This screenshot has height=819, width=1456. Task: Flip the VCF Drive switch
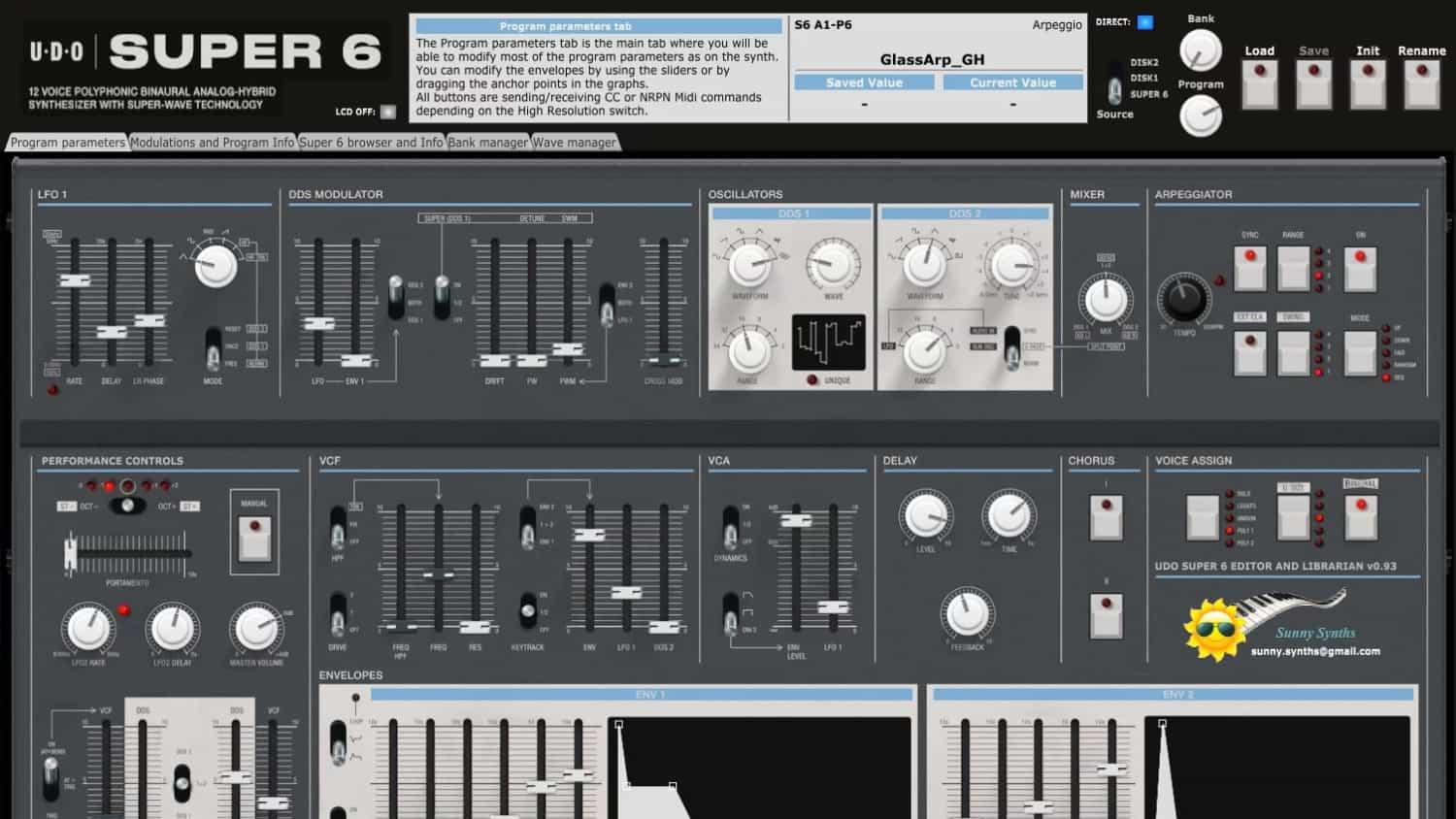[337, 613]
